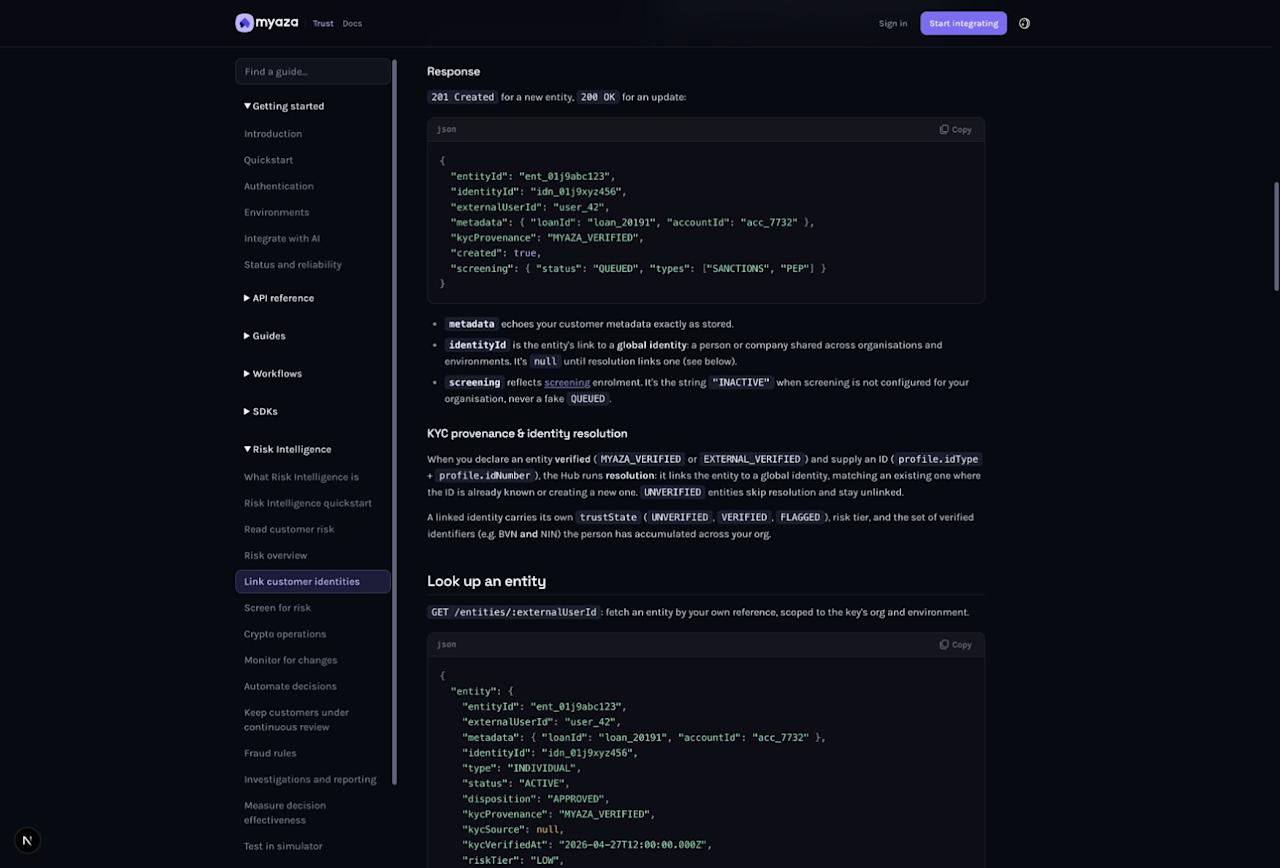Screen dimensions: 1280x868
Task: Follow the screening link in the bullet list
Action: (567, 382)
